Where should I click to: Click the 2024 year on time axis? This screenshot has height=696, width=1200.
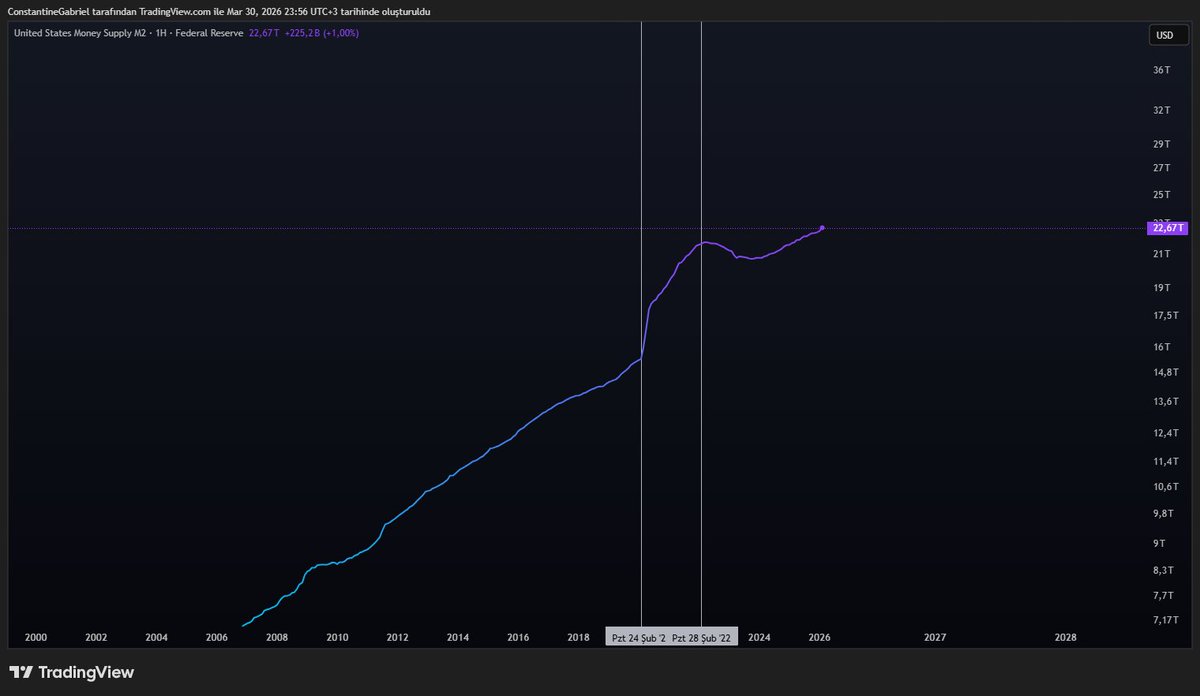click(x=759, y=637)
